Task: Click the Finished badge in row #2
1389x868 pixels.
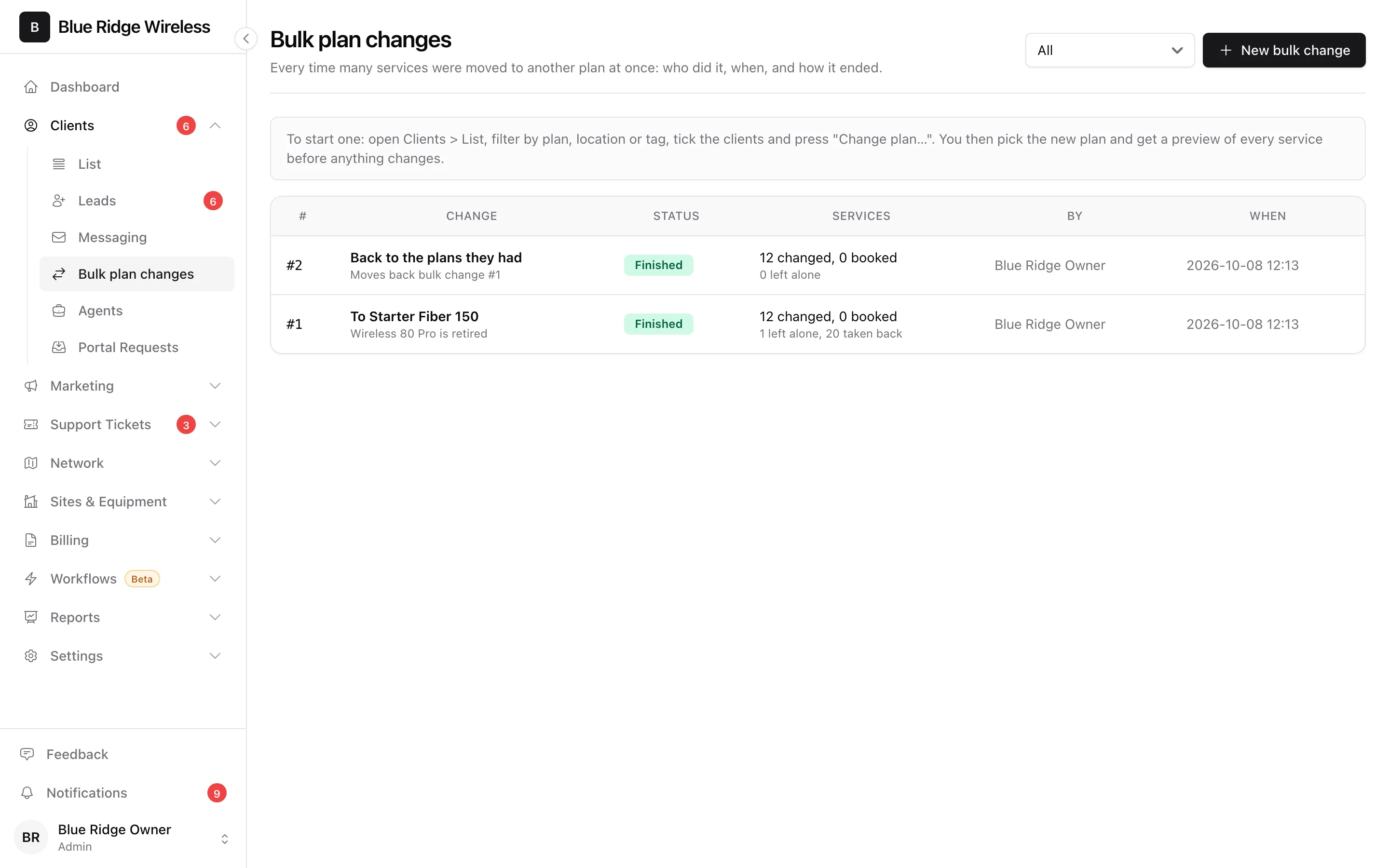Action: [x=658, y=265]
